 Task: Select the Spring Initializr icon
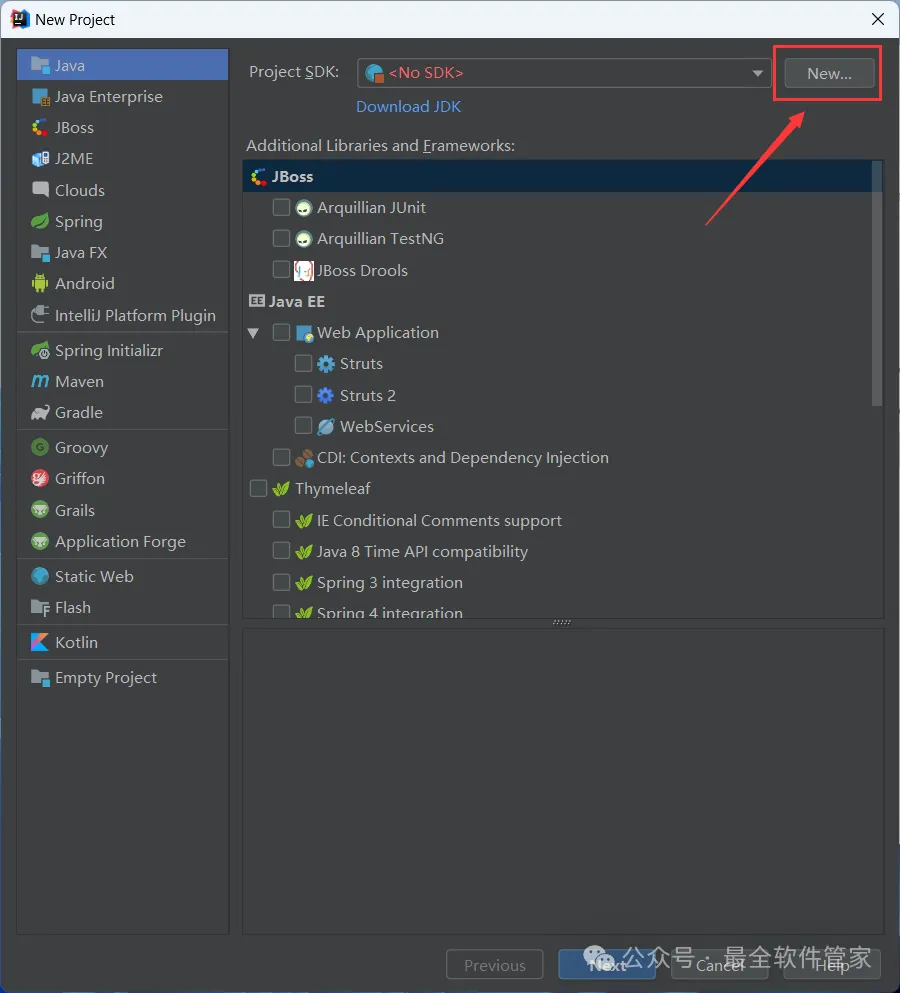[x=40, y=350]
